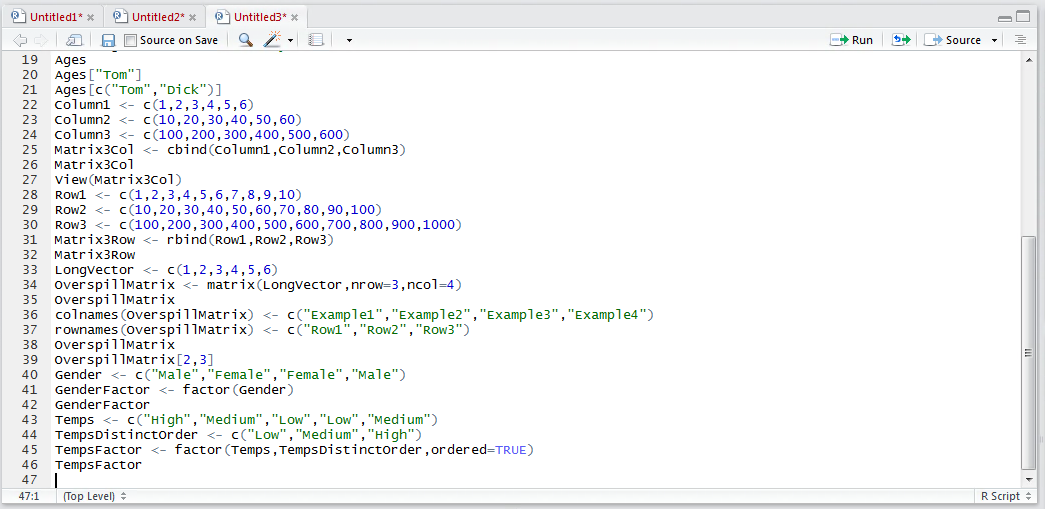Click GenderFactor on line 42
Screen dimensions: 1045x509
[102, 405]
